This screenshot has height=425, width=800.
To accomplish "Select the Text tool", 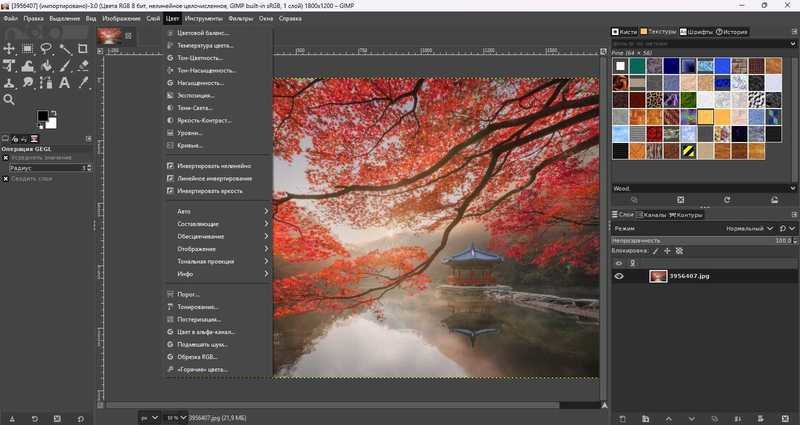I will (65, 83).
